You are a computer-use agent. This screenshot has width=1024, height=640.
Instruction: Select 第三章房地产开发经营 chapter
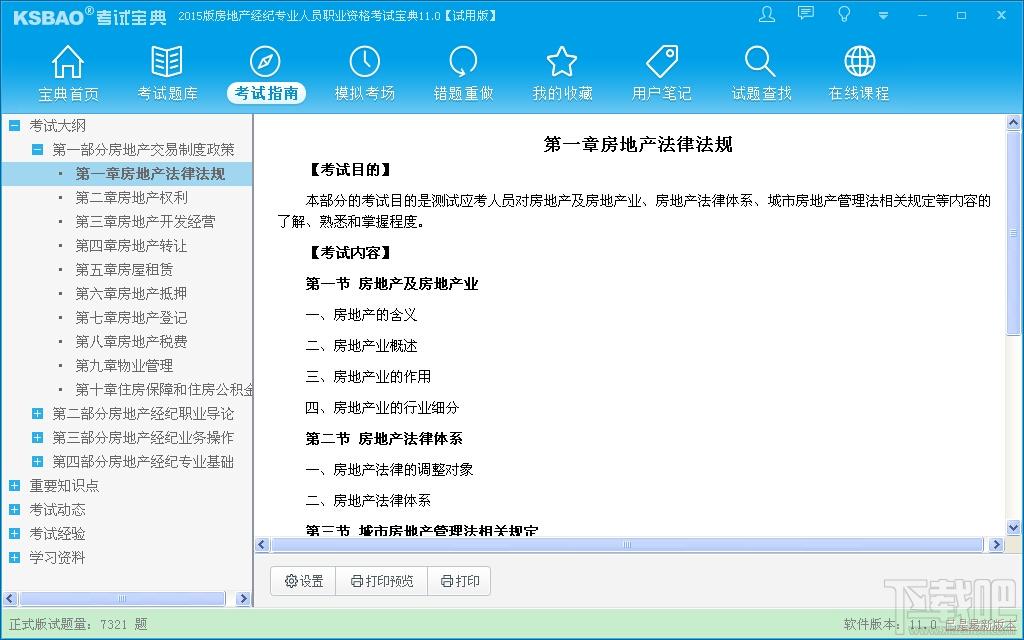pyautogui.click(x=145, y=221)
